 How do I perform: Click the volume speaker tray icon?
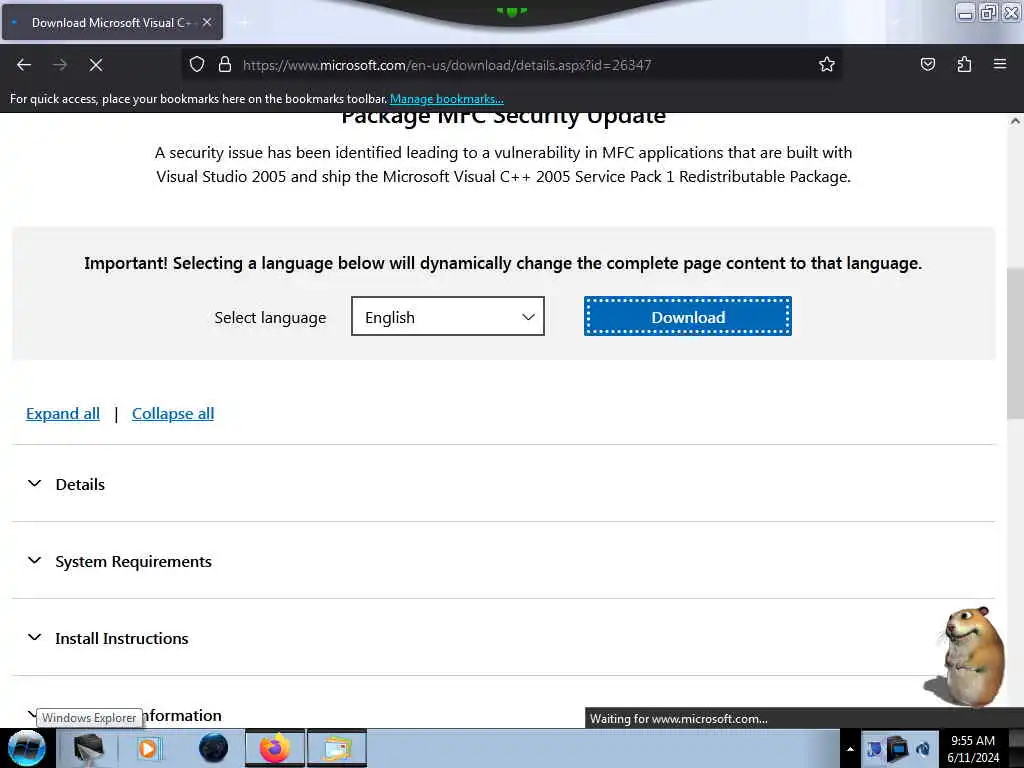point(923,749)
